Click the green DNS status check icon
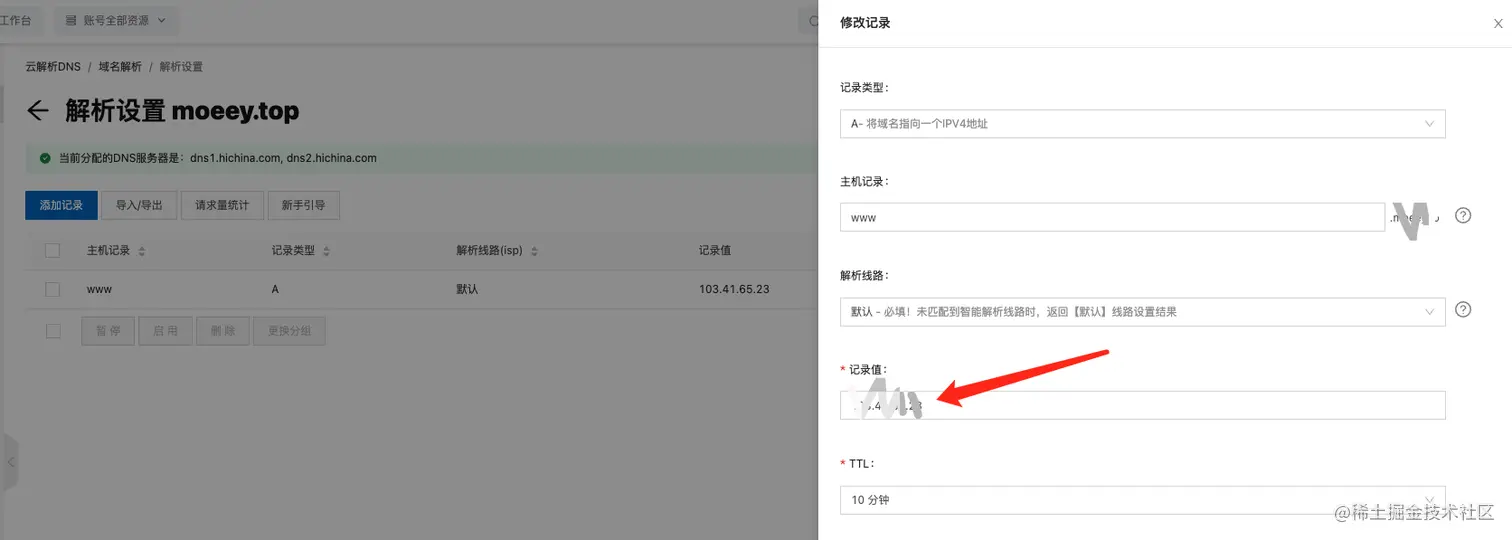The height and width of the screenshot is (540, 1512). coord(45,158)
